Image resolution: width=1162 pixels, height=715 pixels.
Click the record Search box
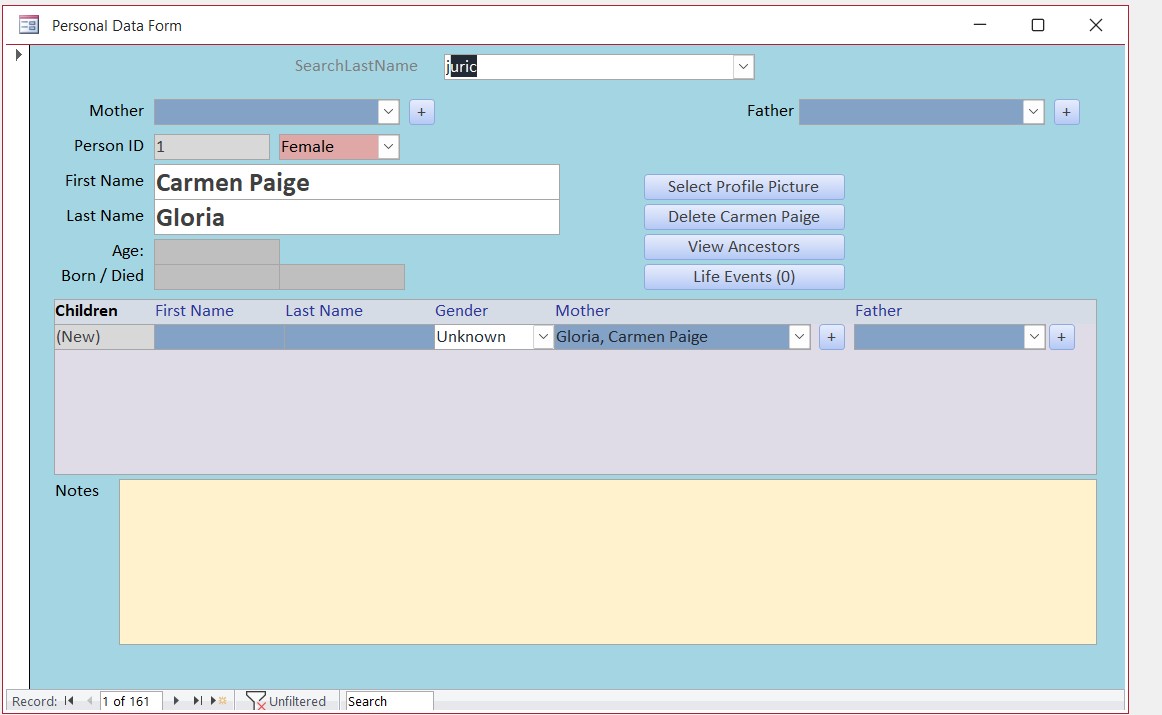pyautogui.click(x=390, y=701)
